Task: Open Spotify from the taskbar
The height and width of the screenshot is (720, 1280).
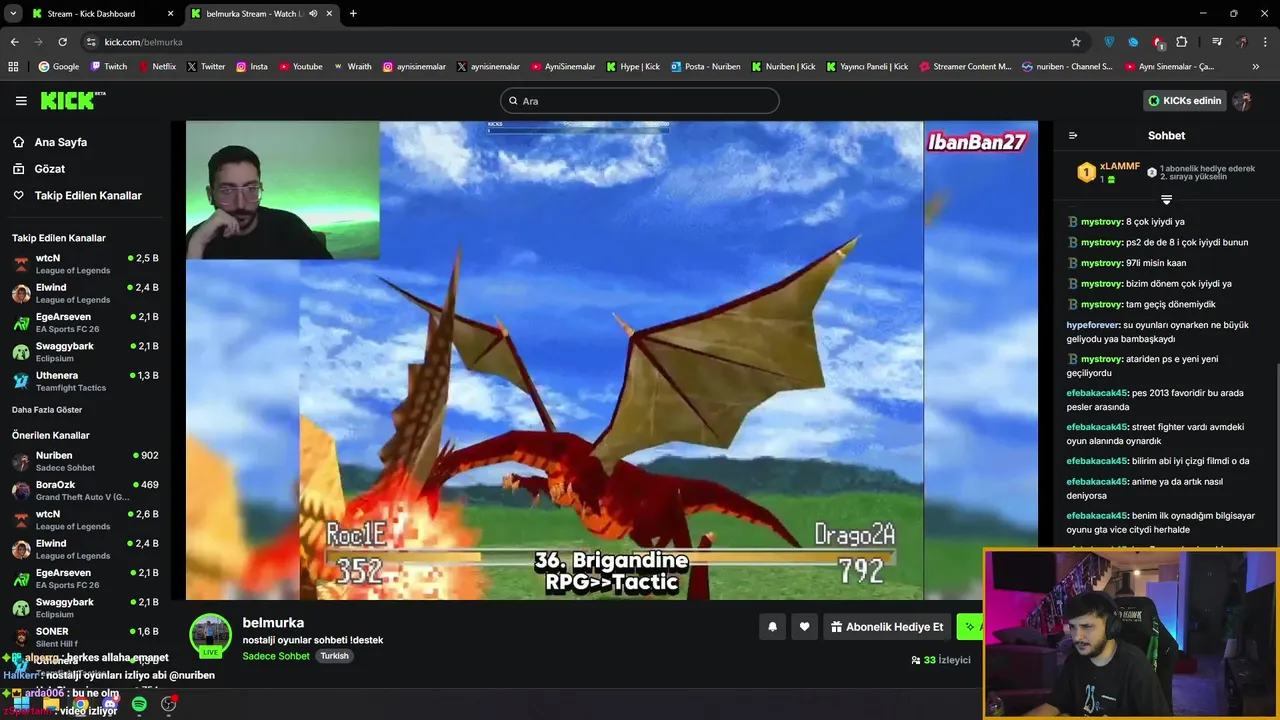Action: click(139, 704)
